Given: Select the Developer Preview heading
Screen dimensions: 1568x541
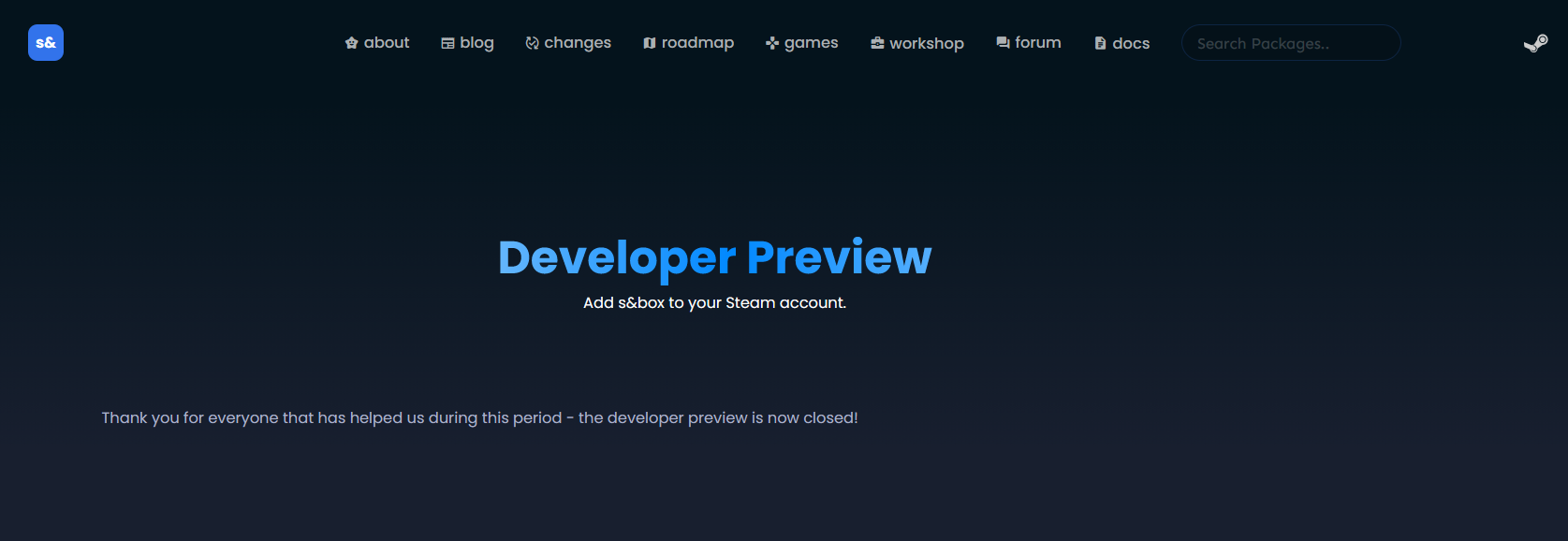Looking at the screenshot, I should click(x=714, y=257).
